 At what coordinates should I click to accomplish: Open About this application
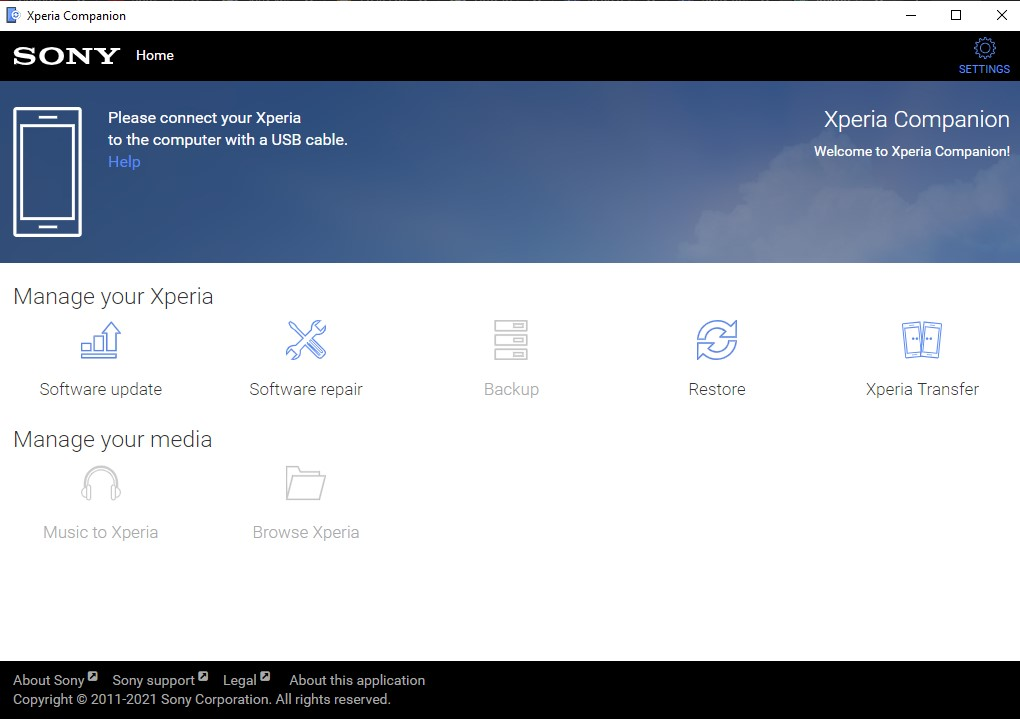(x=357, y=680)
